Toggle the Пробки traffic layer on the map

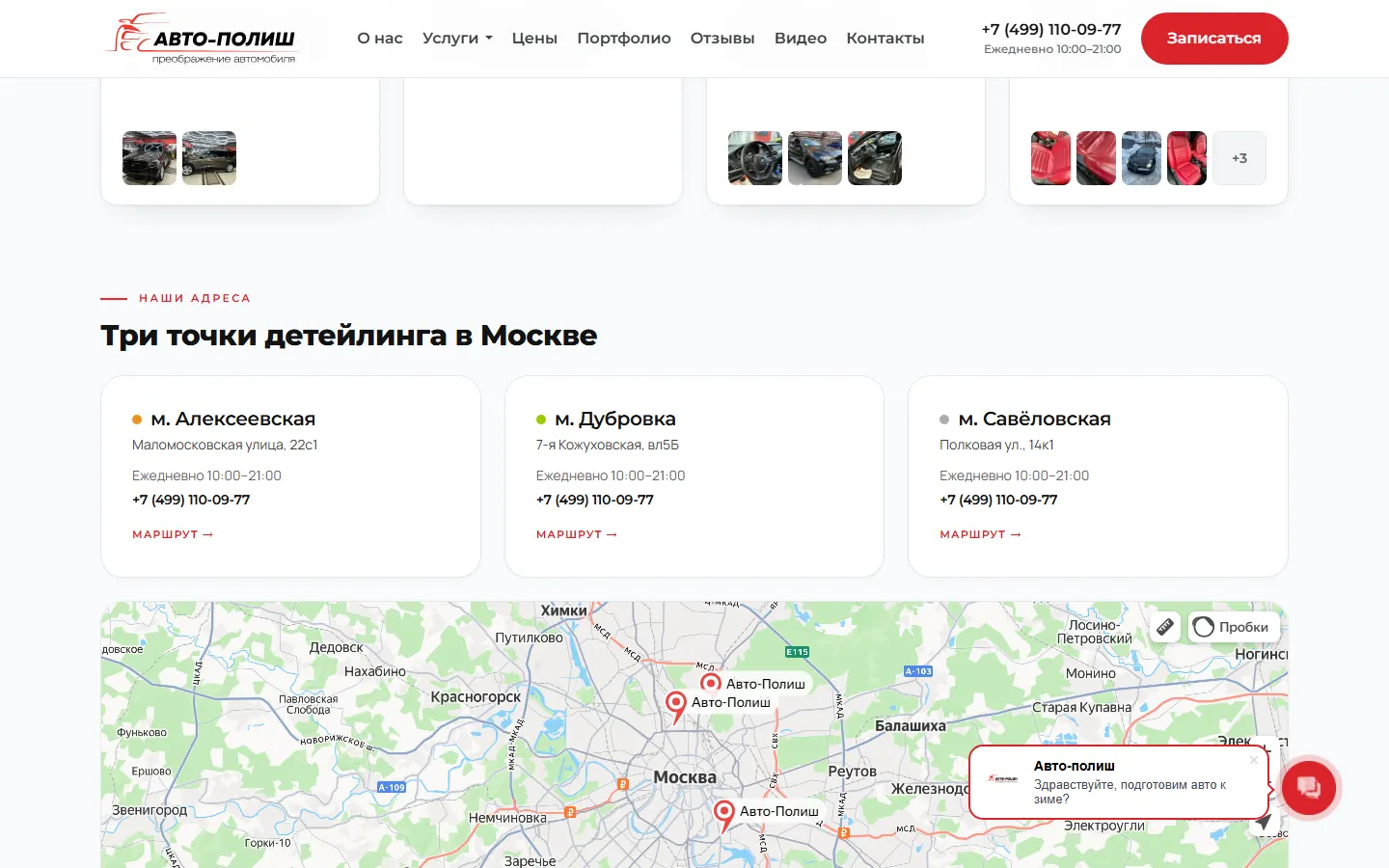(1234, 627)
